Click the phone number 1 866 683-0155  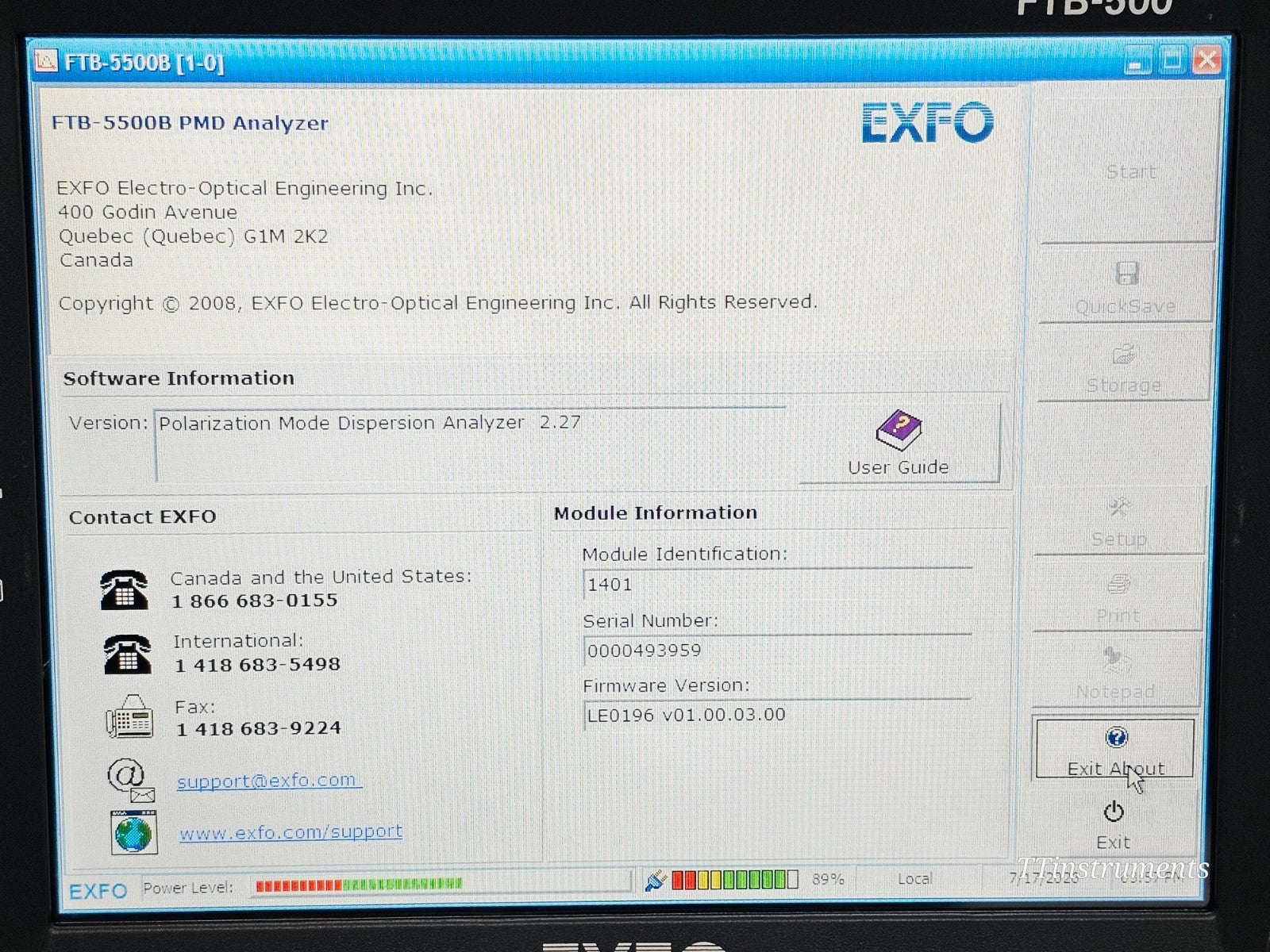click(255, 601)
